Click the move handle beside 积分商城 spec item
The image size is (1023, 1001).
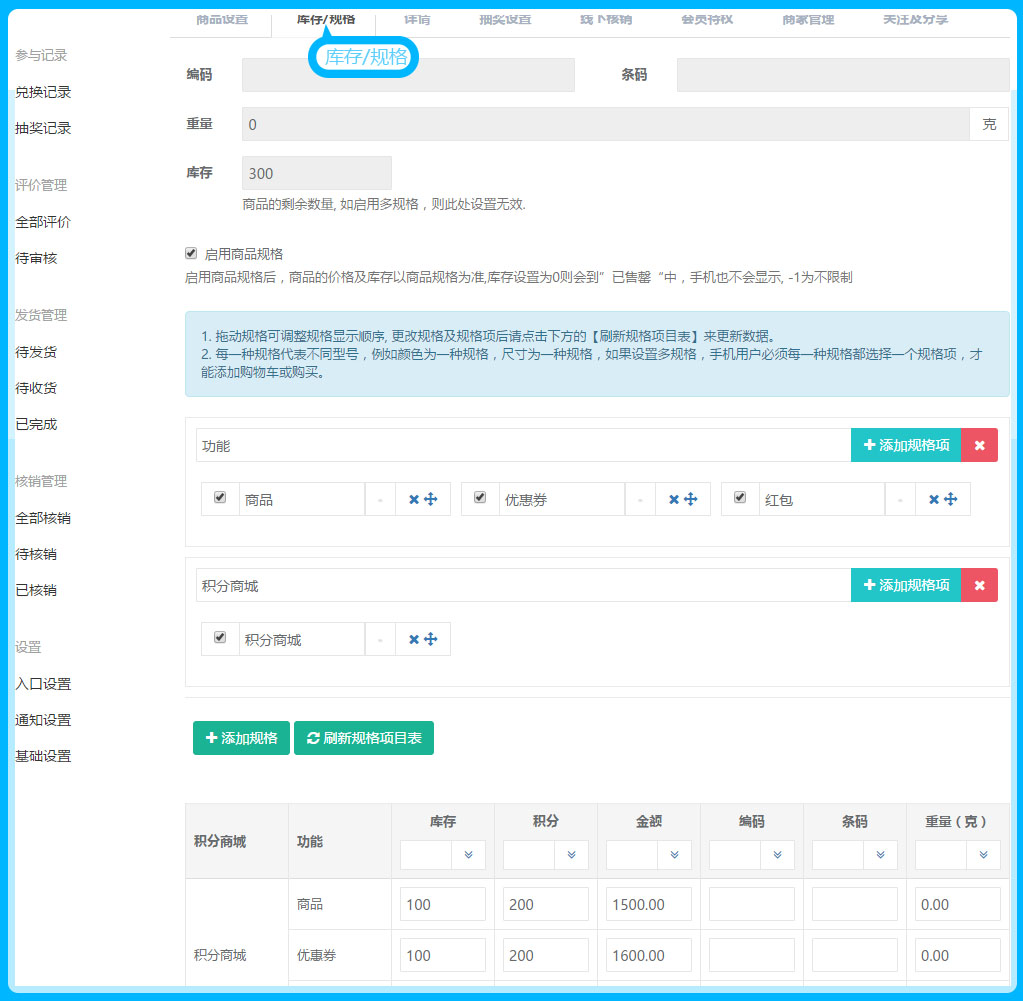431,639
